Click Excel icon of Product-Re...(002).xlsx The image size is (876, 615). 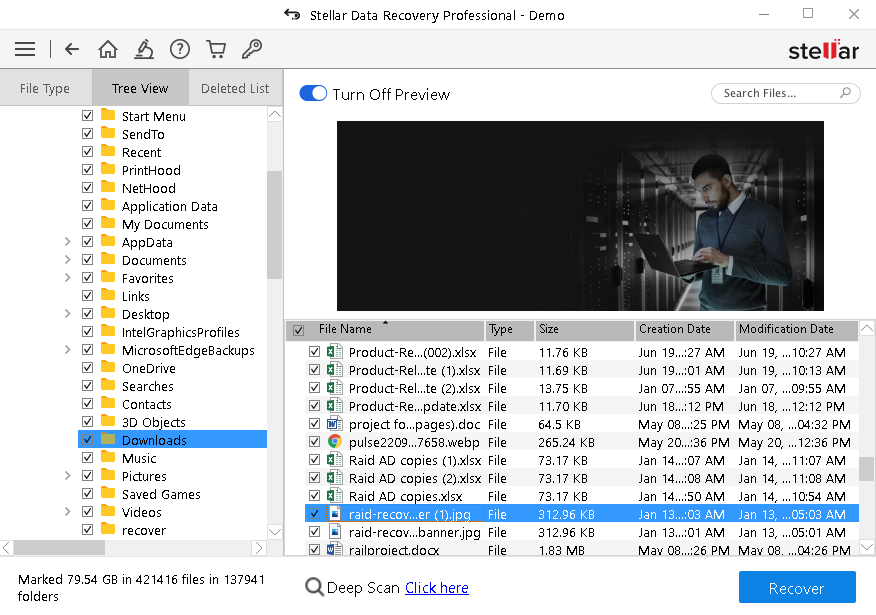point(335,352)
